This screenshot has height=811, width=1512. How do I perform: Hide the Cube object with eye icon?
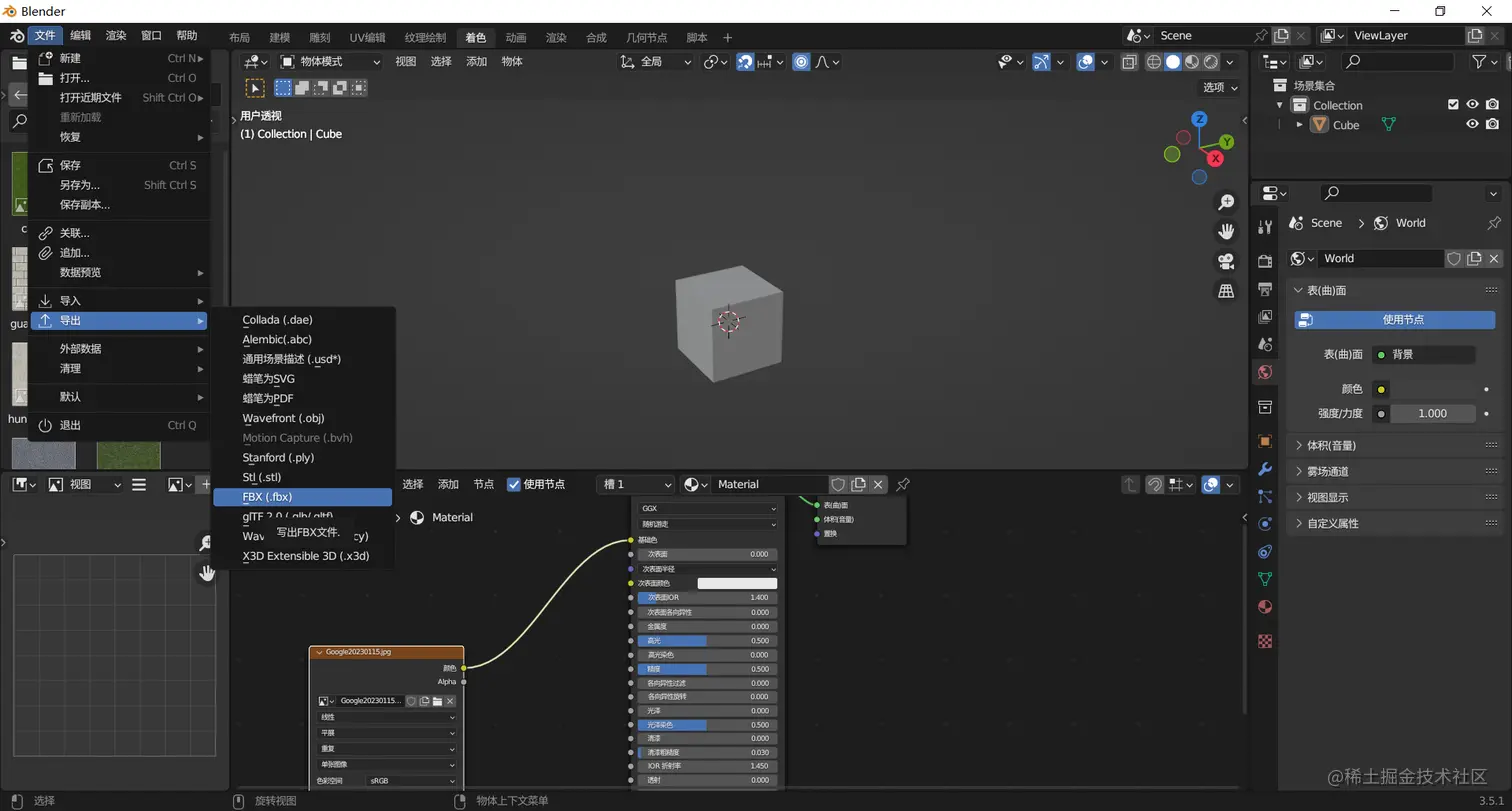1472,125
